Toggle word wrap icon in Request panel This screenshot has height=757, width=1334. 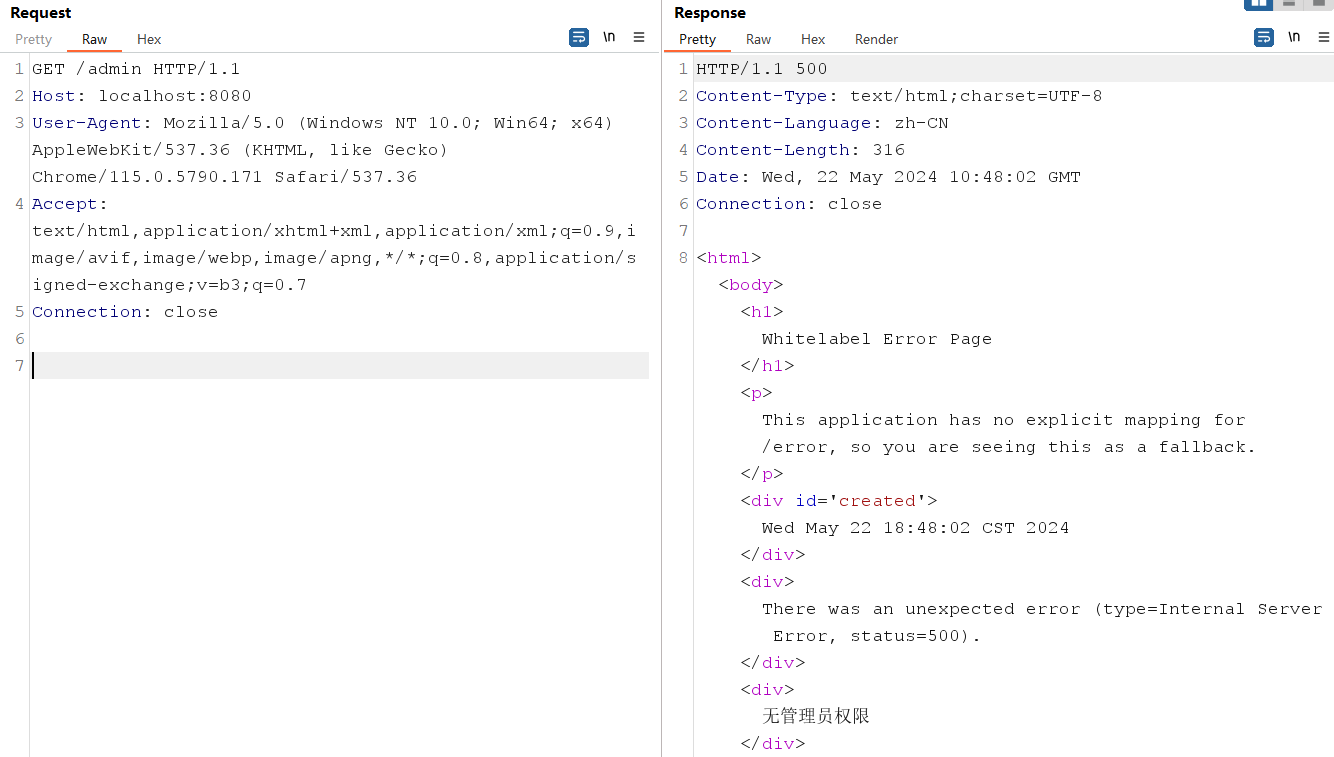pyautogui.click(x=579, y=38)
